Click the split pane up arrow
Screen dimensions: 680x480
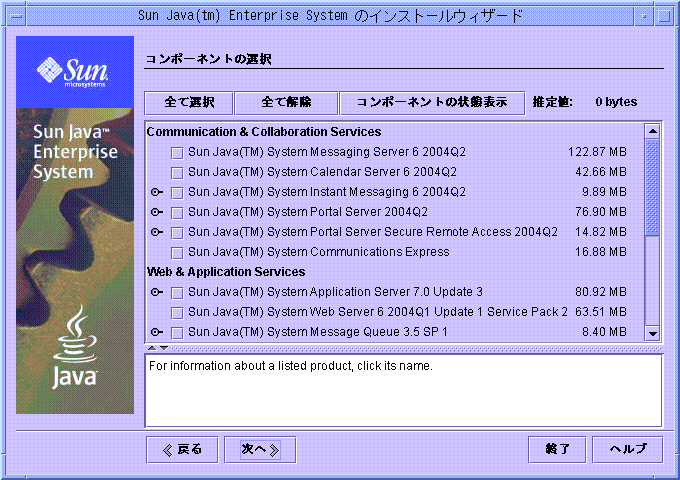pyautogui.click(x=151, y=348)
